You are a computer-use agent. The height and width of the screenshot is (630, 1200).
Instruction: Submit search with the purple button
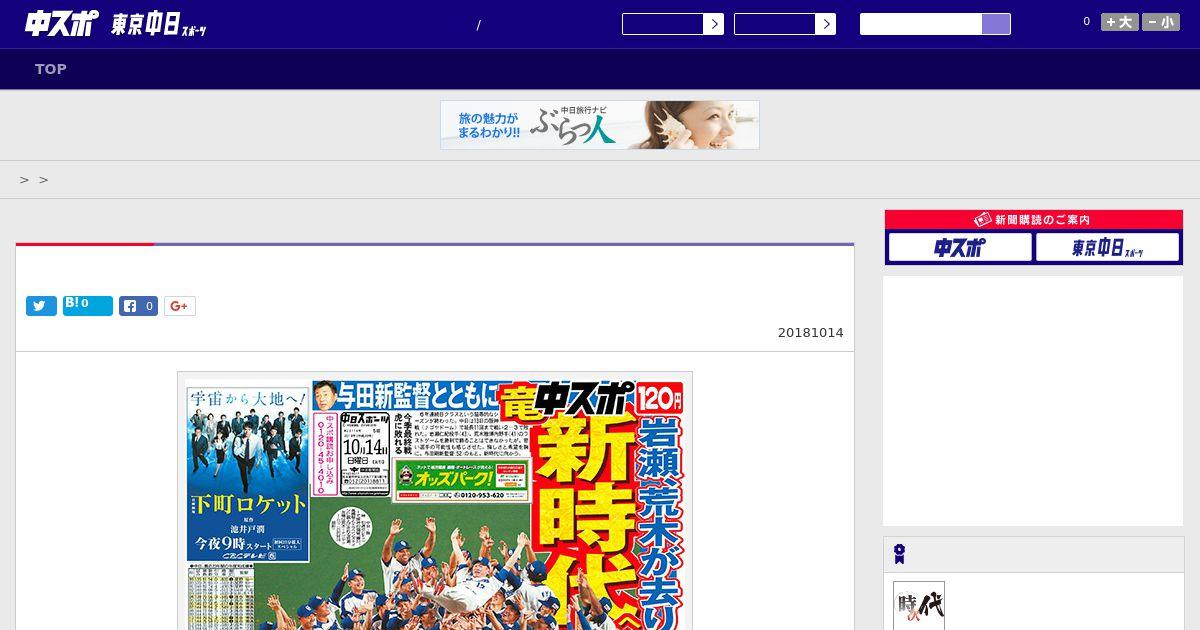(x=996, y=24)
